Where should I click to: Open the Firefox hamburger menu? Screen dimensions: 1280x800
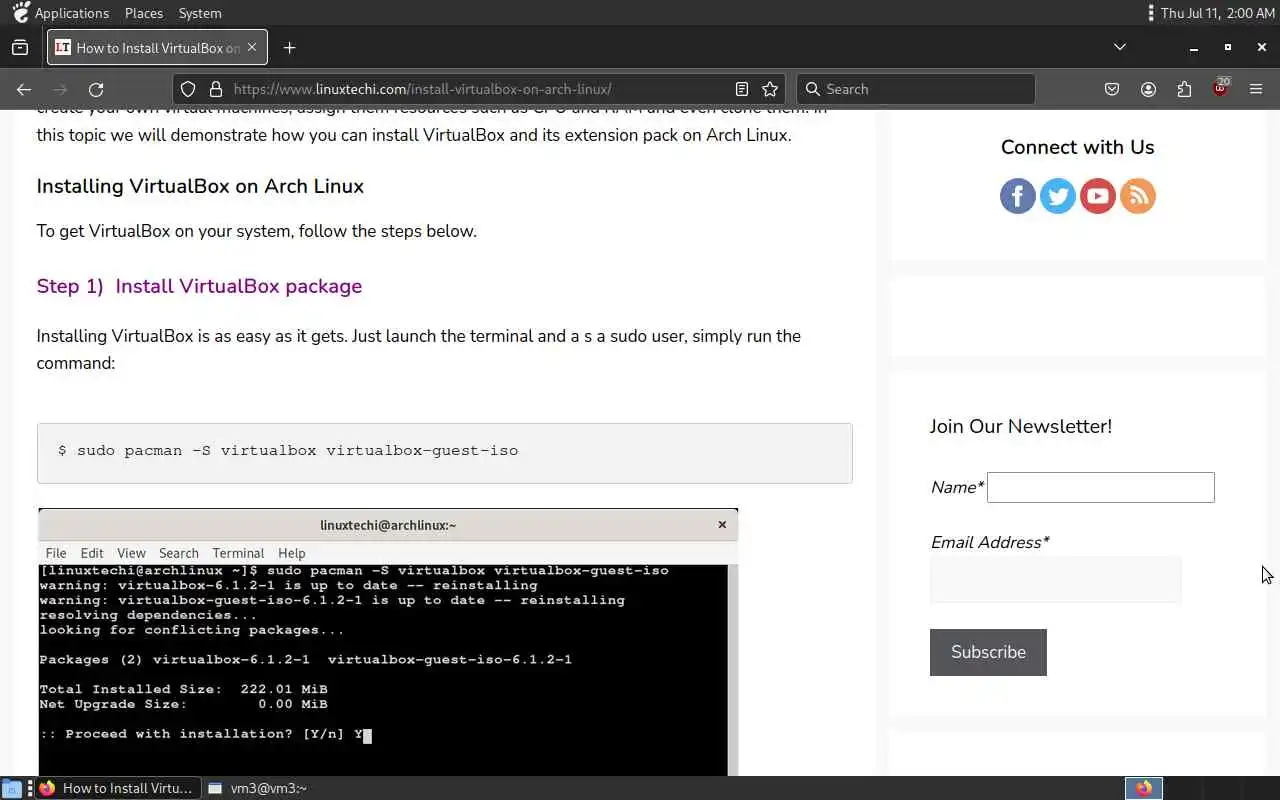[1256, 89]
